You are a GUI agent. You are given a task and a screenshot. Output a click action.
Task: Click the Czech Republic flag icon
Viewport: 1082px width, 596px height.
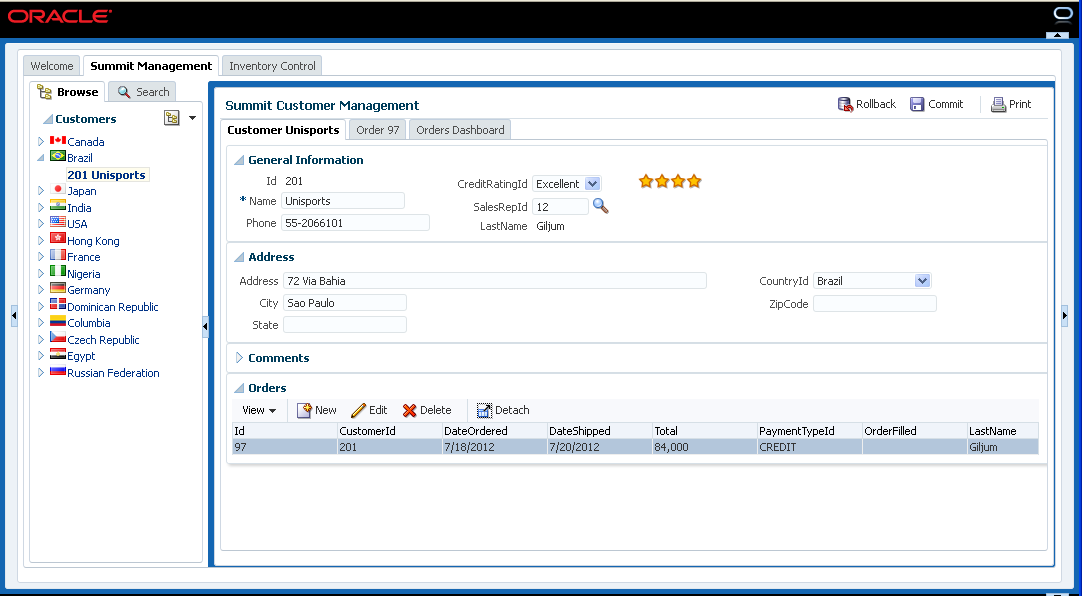[58, 339]
